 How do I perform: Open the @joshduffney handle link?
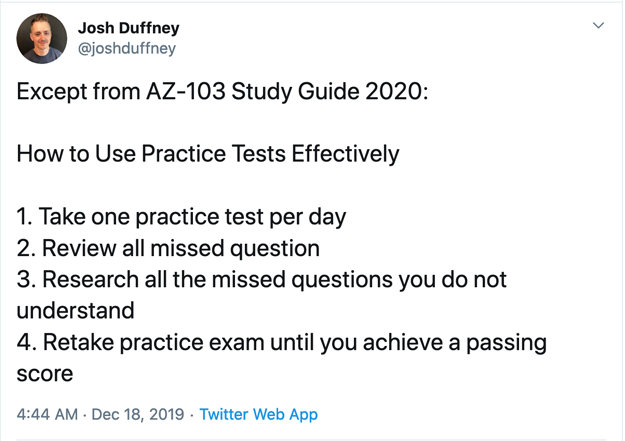point(127,49)
